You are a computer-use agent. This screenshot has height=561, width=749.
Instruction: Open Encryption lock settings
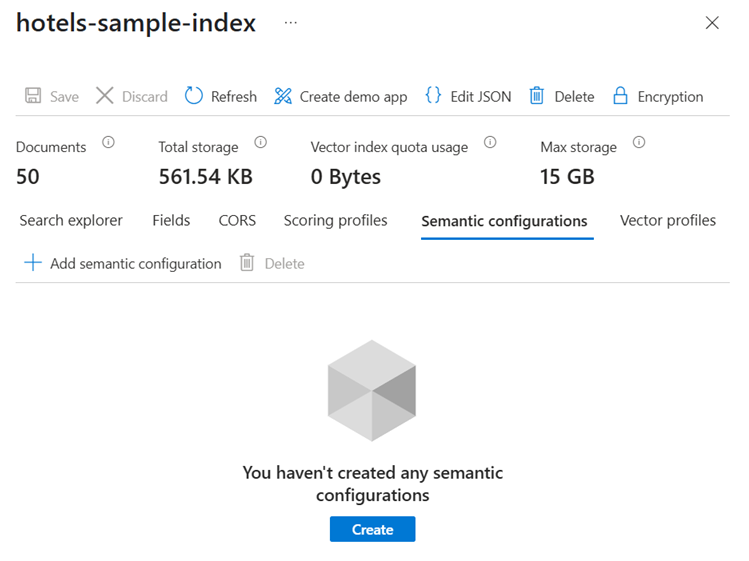pyautogui.click(x=621, y=96)
